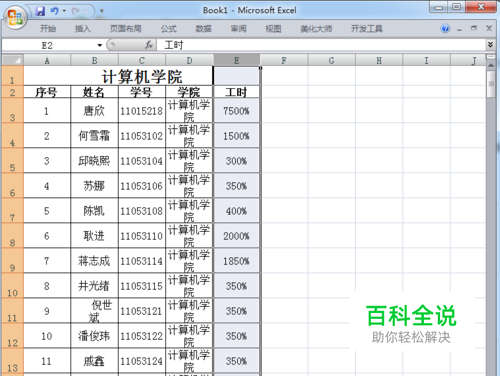
Task: Select the cell containing 11053122
Action: coord(142,336)
